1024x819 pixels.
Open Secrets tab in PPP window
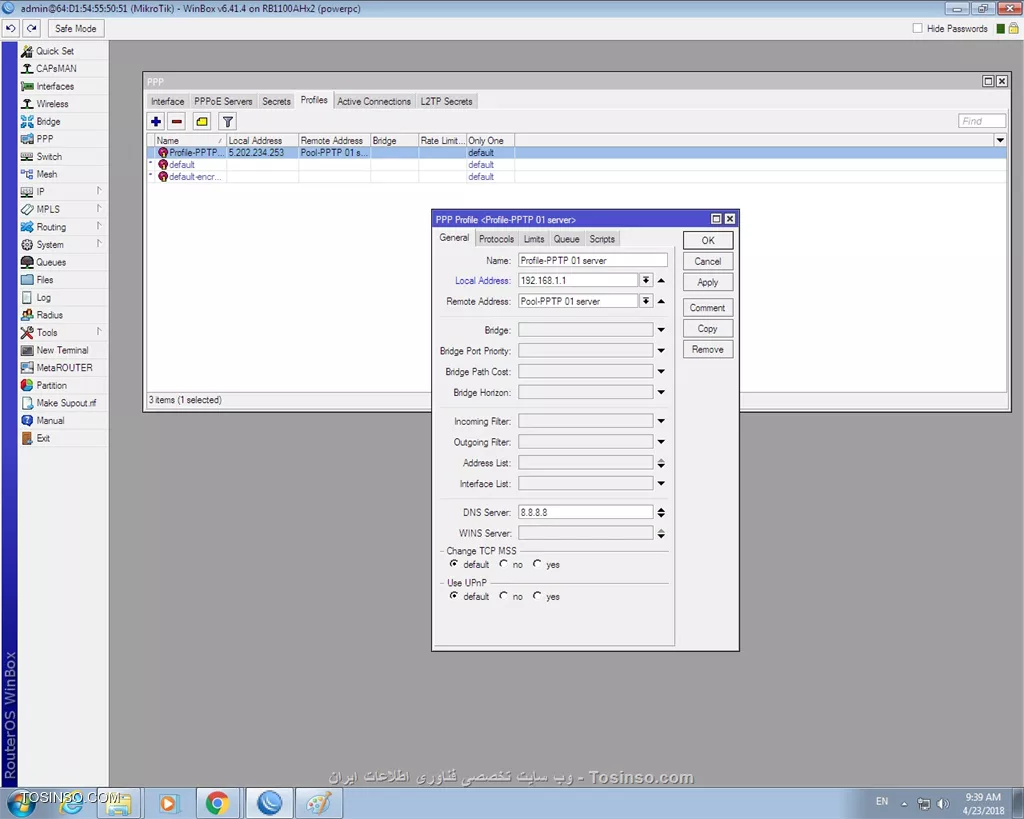coord(276,102)
